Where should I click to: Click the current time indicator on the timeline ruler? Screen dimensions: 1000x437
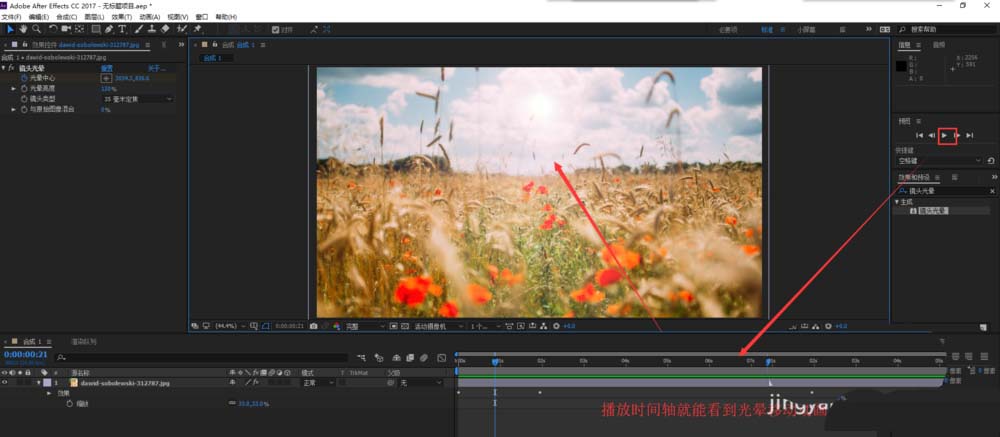point(494,360)
